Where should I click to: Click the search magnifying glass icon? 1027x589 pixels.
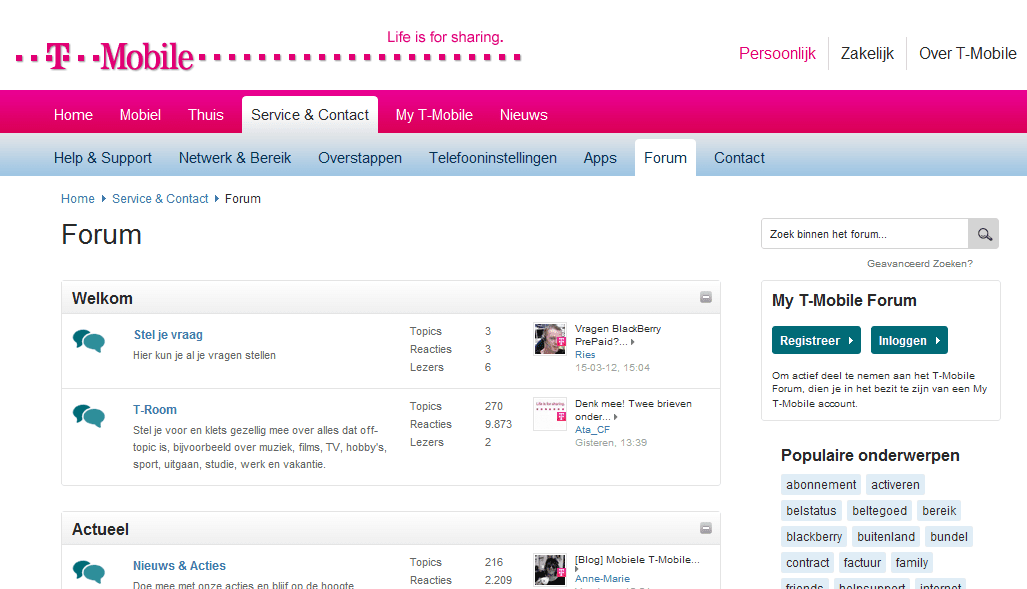pos(983,233)
